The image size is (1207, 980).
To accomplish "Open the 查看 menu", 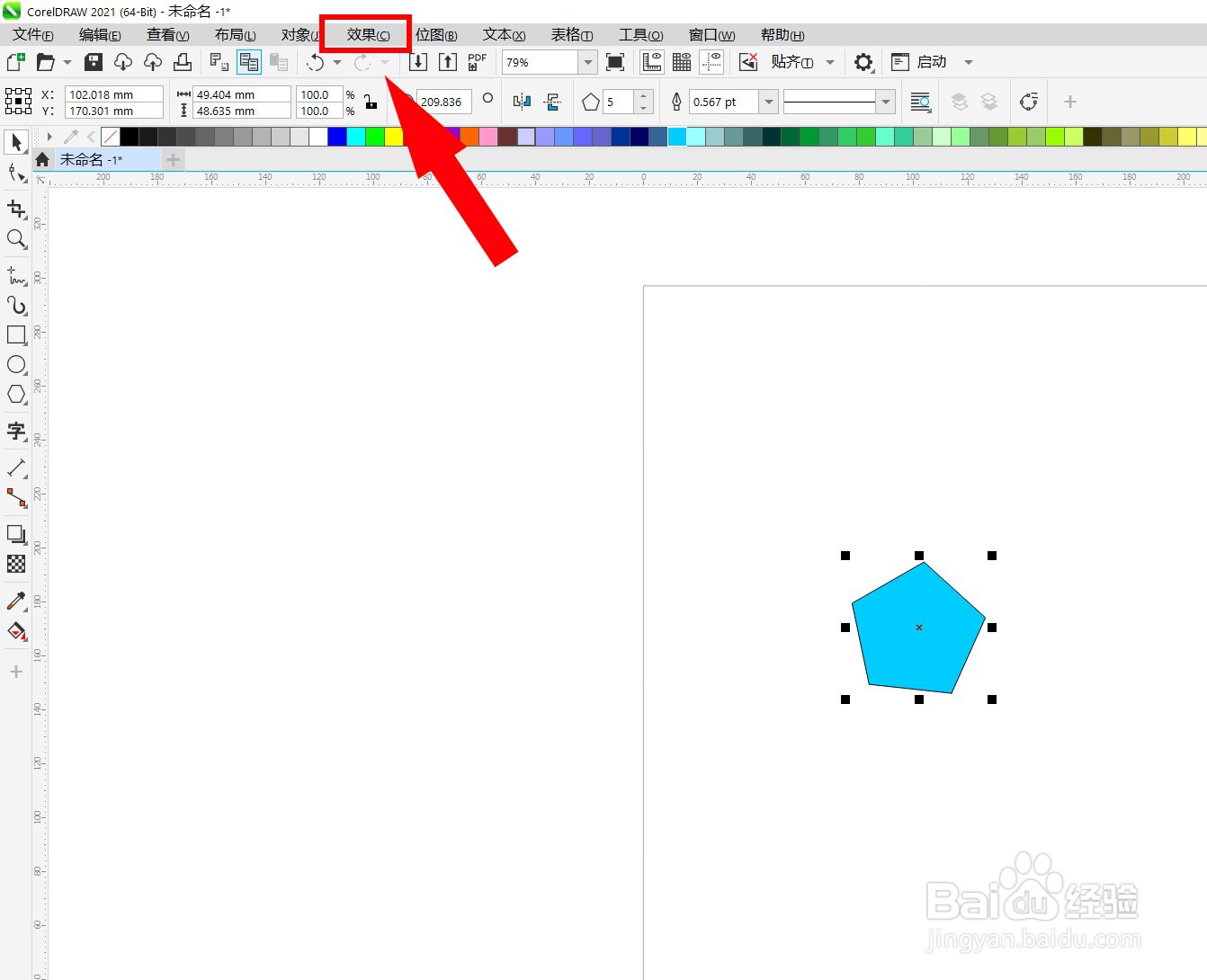I will 168,35.
